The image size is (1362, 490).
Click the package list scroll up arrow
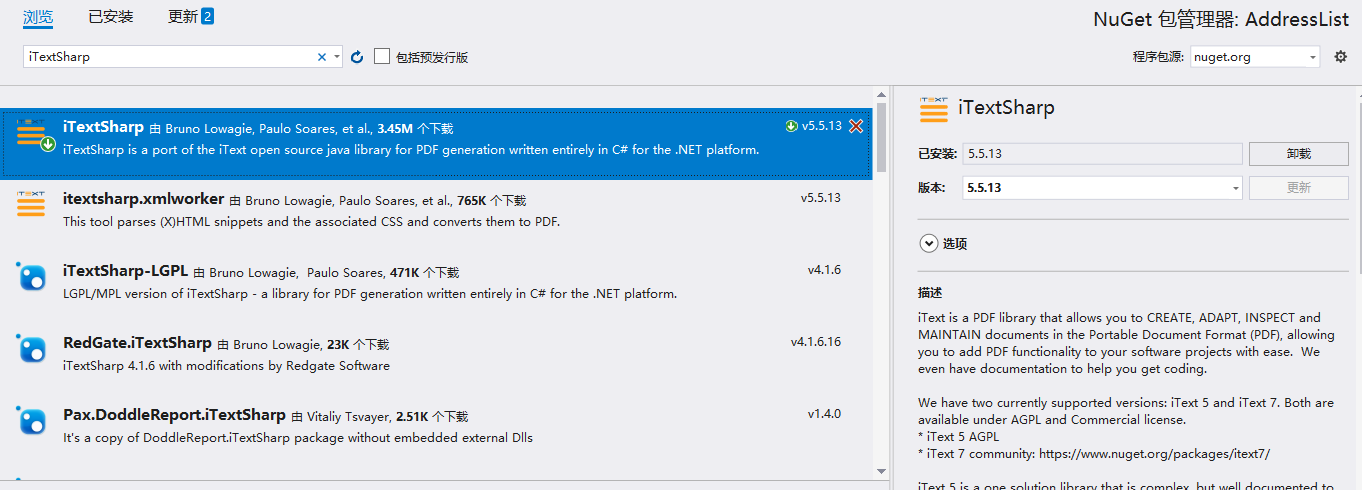(881, 93)
